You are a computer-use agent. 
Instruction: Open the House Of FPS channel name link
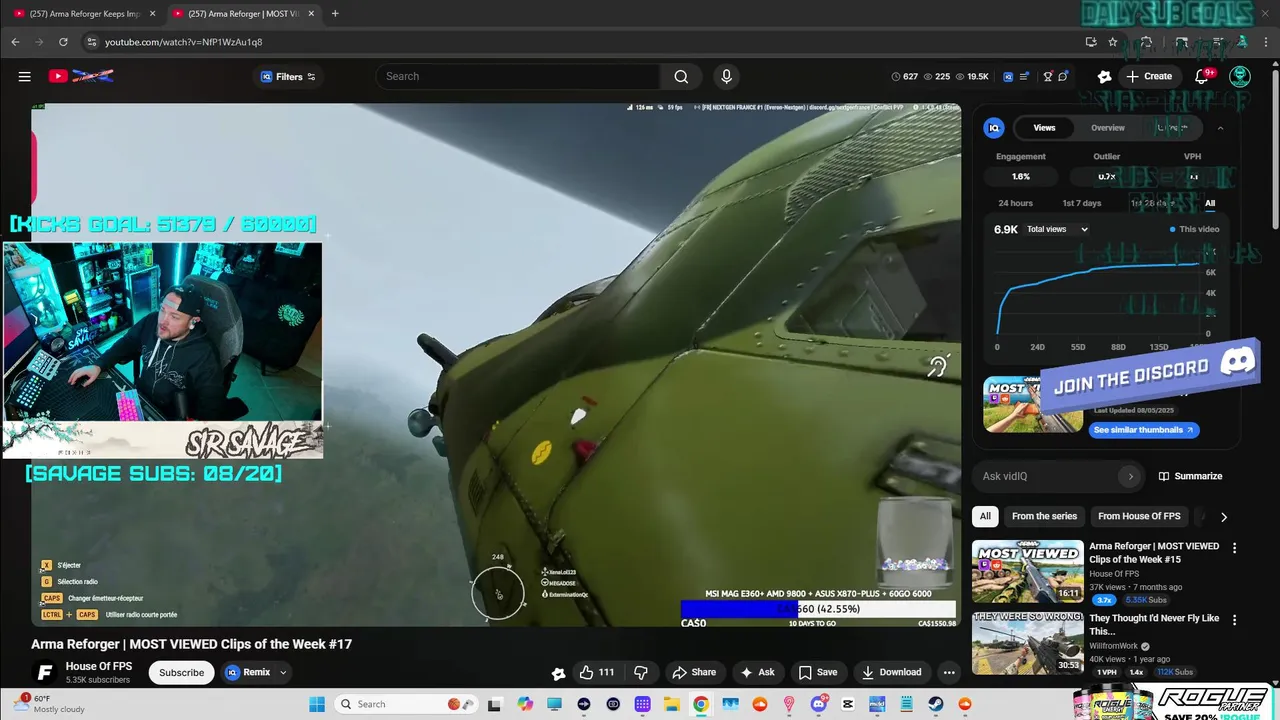[99, 666]
